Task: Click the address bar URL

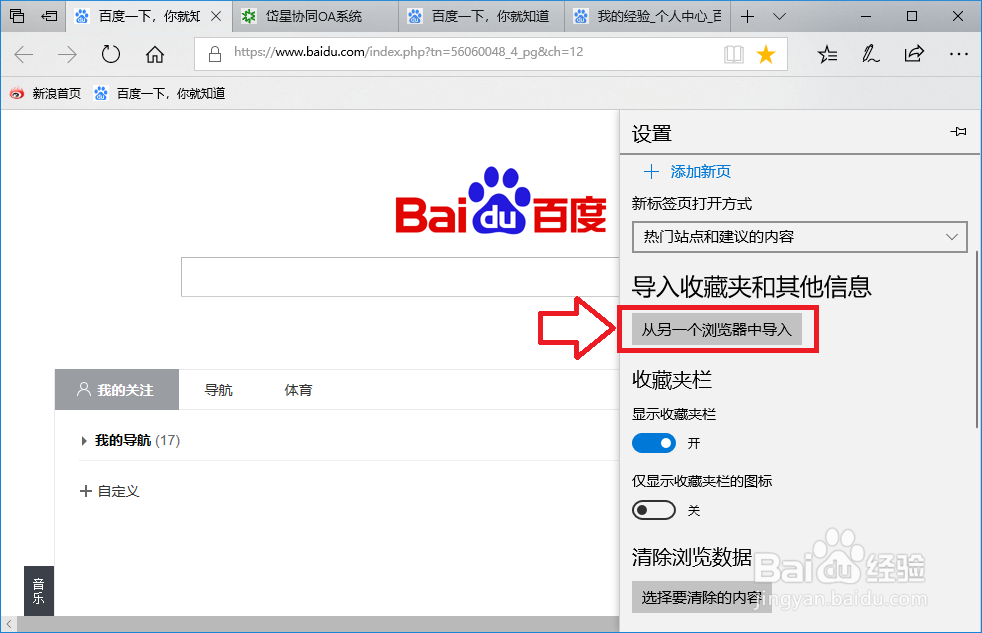Action: coord(408,52)
